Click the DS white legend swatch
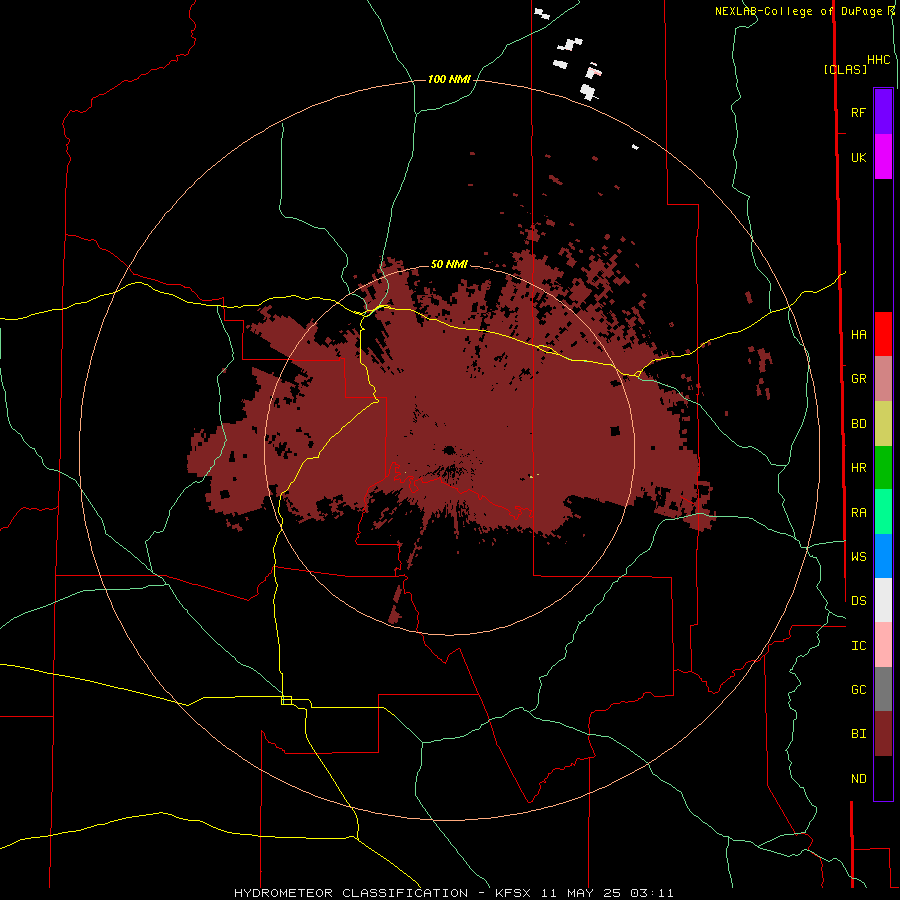The image size is (900, 900). (x=883, y=600)
